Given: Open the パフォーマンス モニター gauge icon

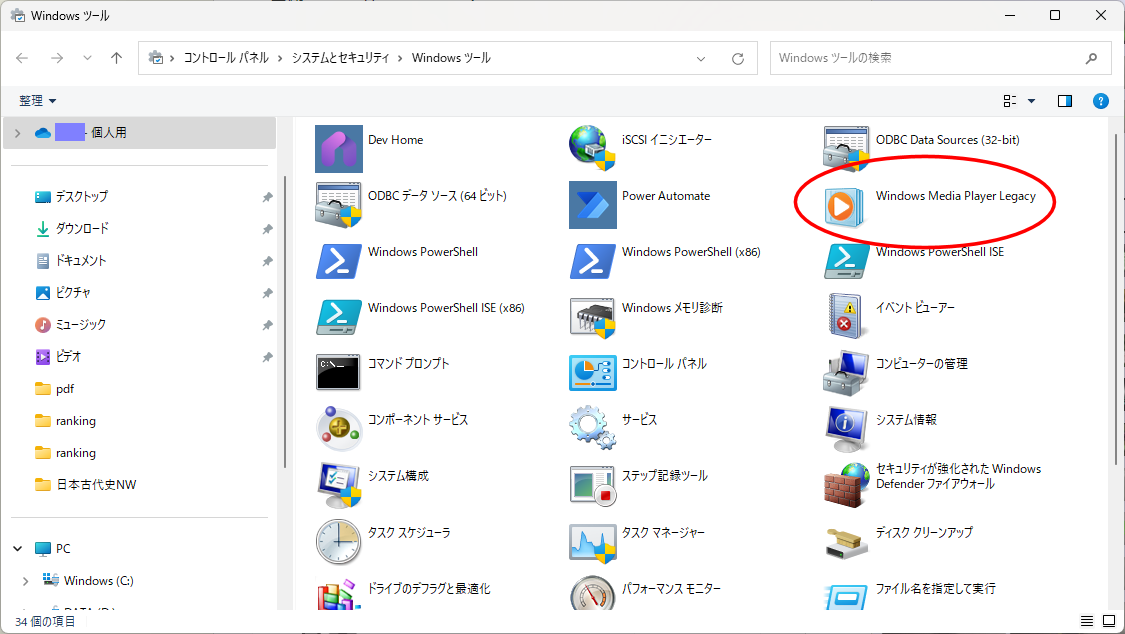Looking at the screenshot, I should point(593,592).
